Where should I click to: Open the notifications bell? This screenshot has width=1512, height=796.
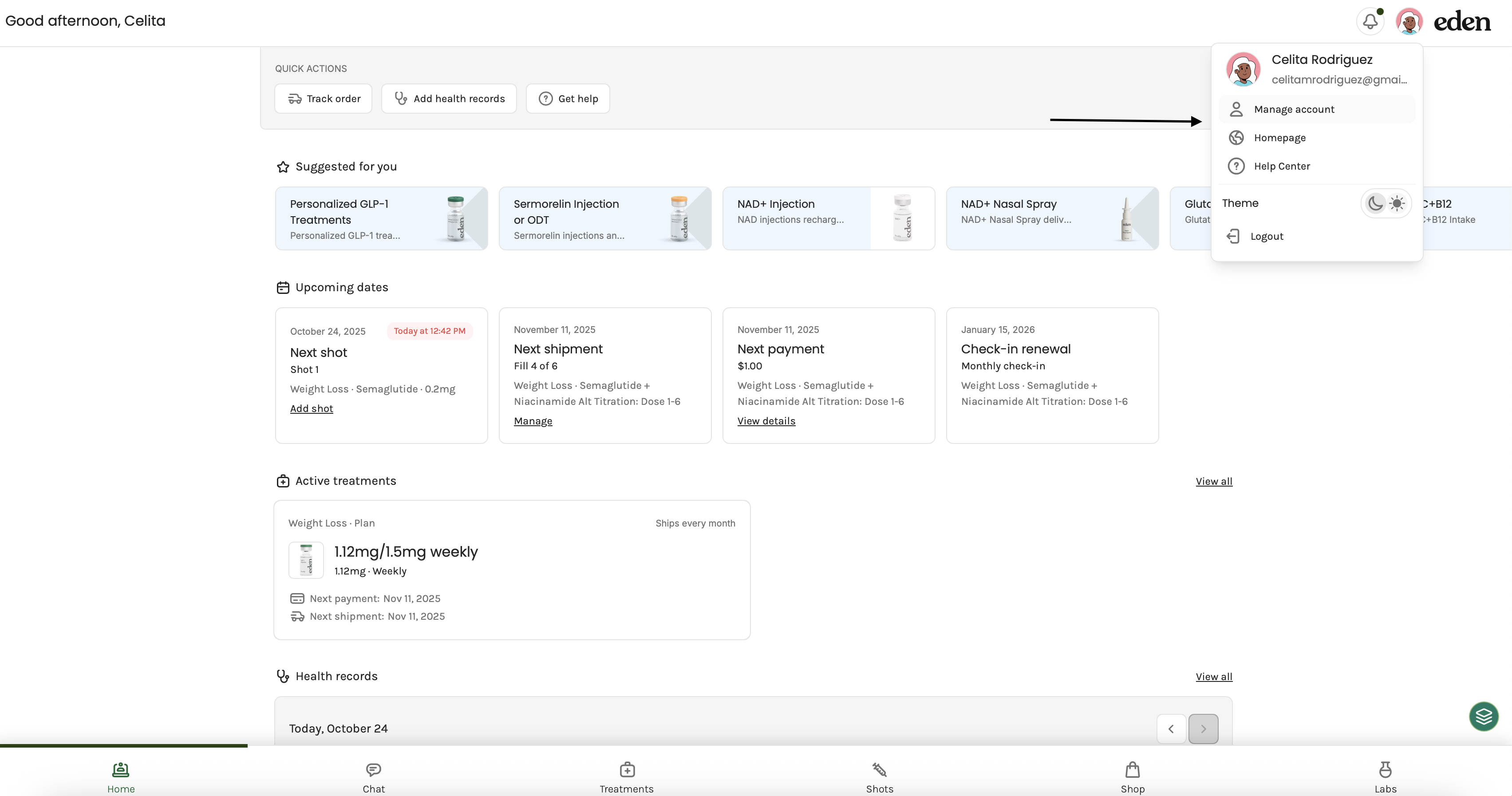coord(1370,22)
